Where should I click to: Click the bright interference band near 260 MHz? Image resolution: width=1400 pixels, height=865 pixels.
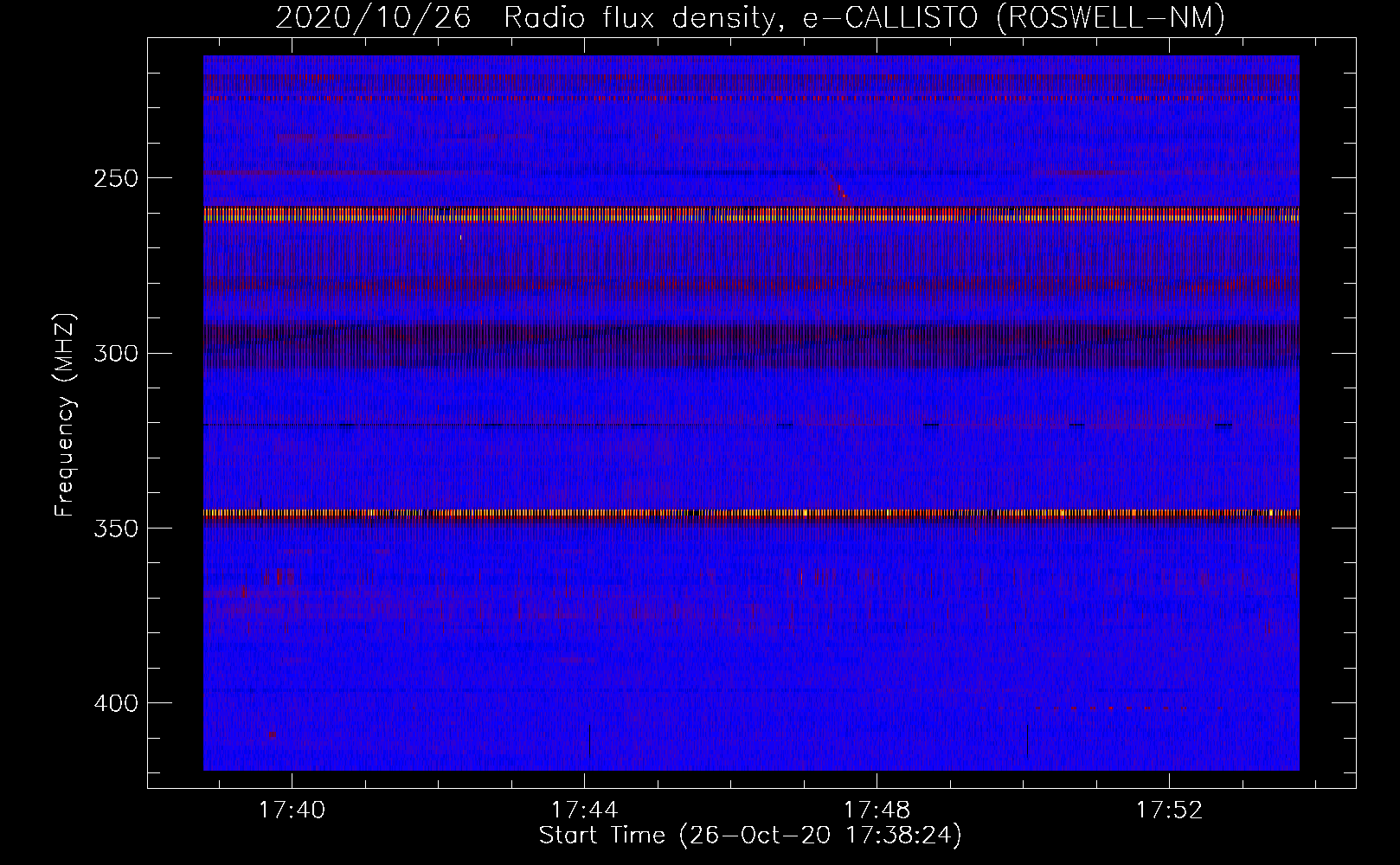751,215
